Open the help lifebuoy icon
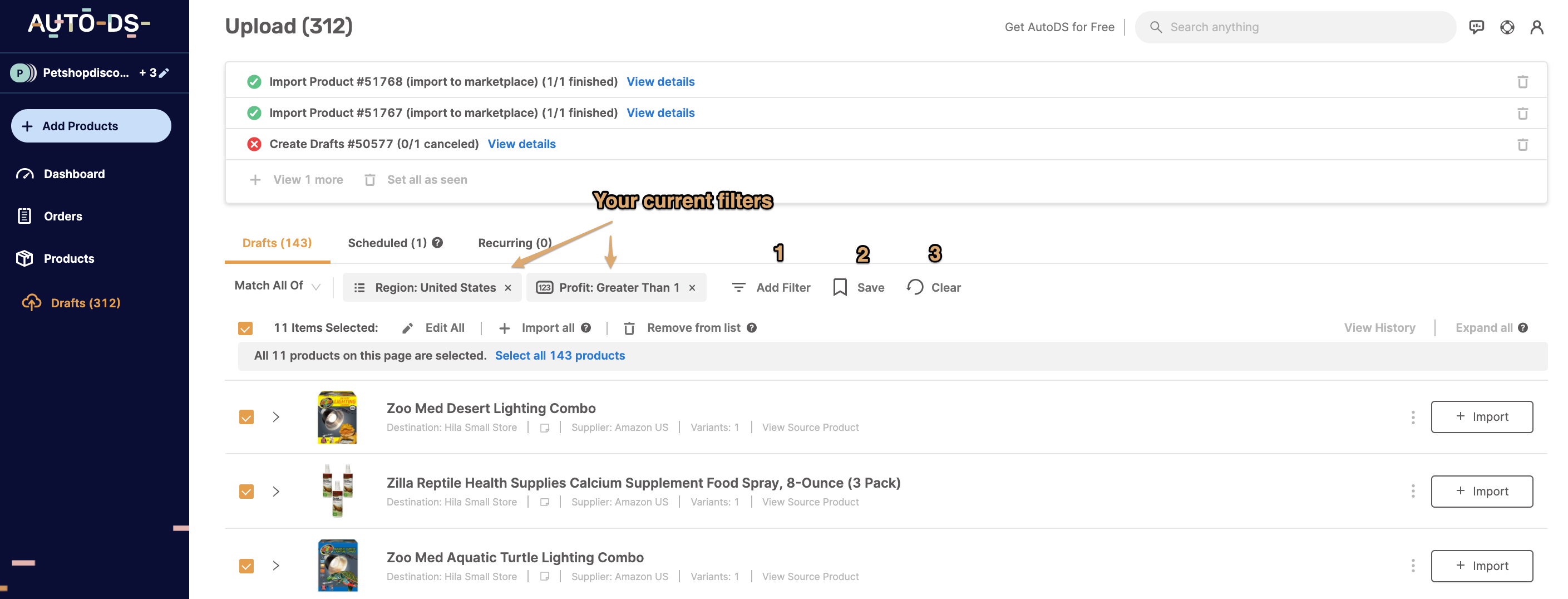Image resolution: width=1568 pixels, height=599 pixels. [x=1507, y=27]
